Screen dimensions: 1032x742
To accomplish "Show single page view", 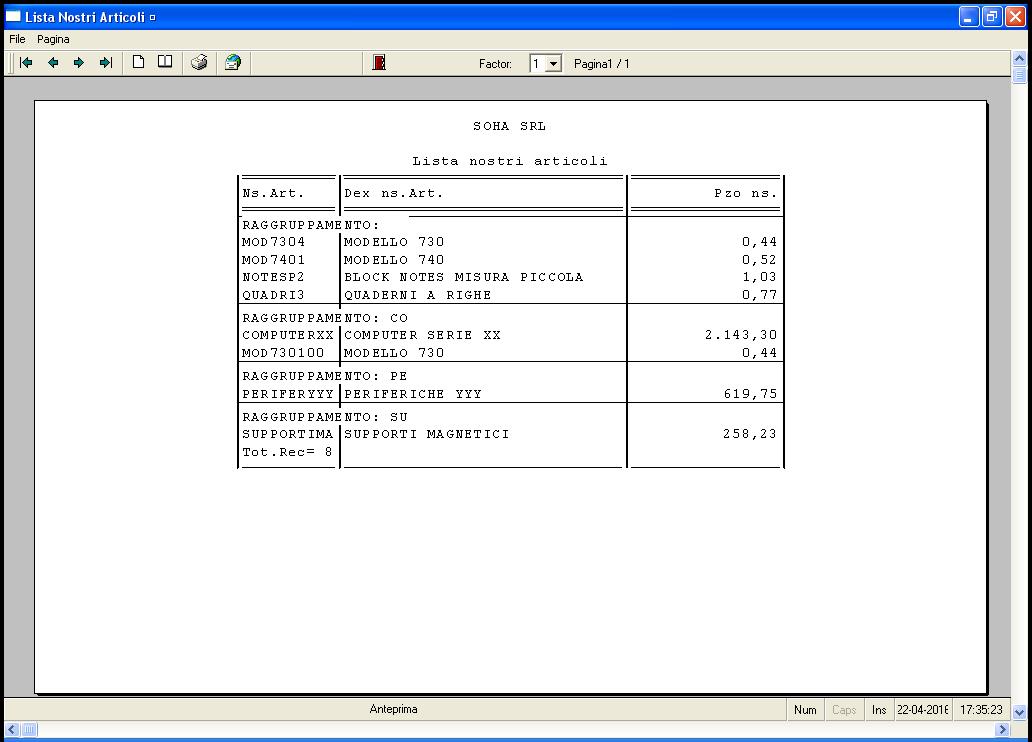I will point(138,63).
